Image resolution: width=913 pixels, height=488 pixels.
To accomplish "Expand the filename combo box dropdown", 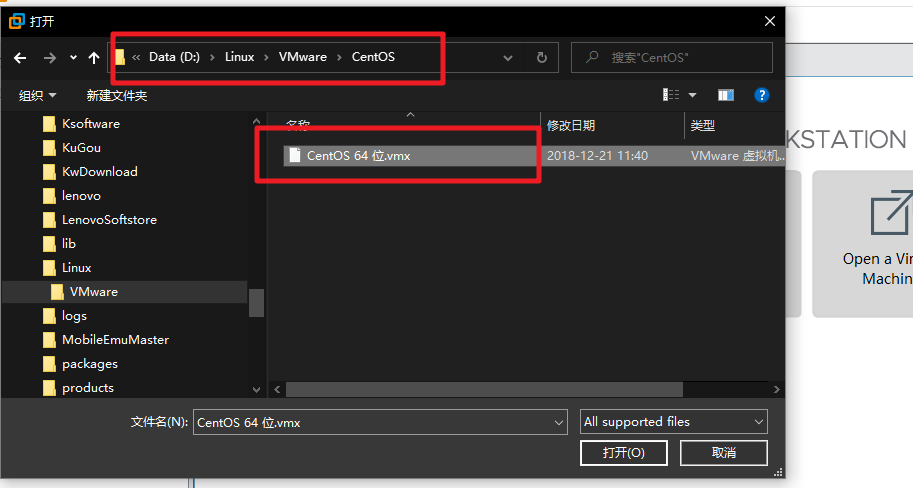I will [559, 422].
